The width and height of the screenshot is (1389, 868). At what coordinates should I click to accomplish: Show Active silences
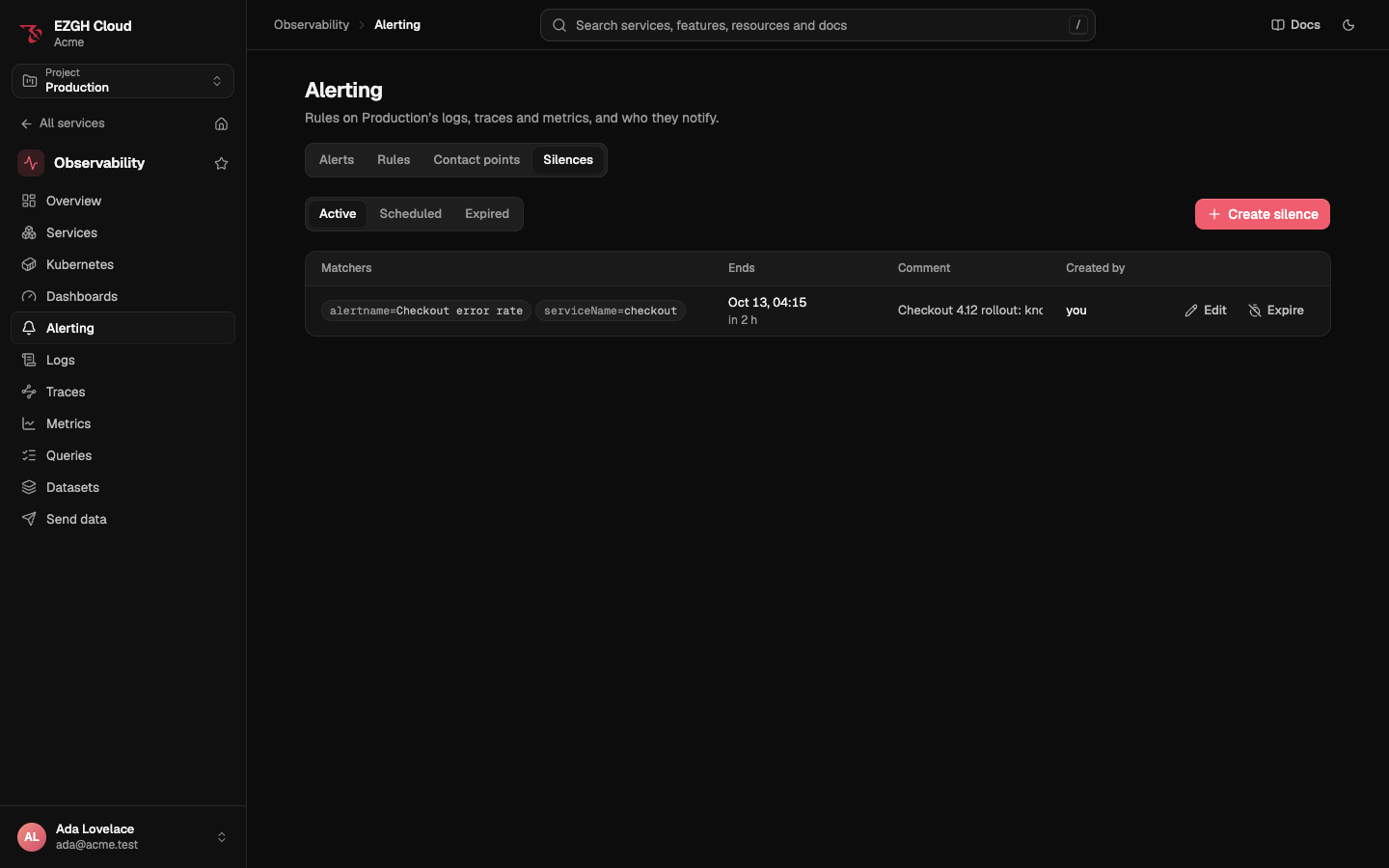338,214
